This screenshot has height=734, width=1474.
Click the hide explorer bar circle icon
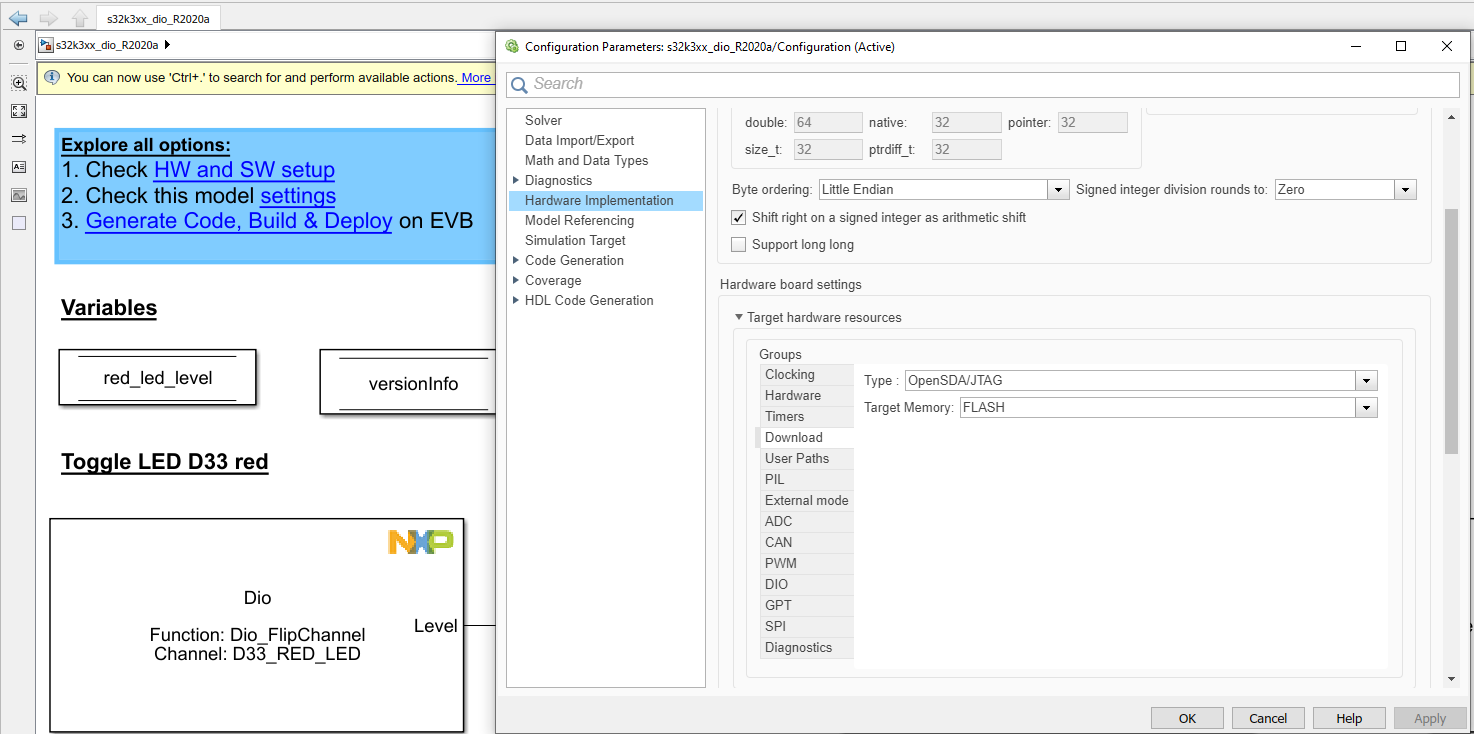pos(18,45)
